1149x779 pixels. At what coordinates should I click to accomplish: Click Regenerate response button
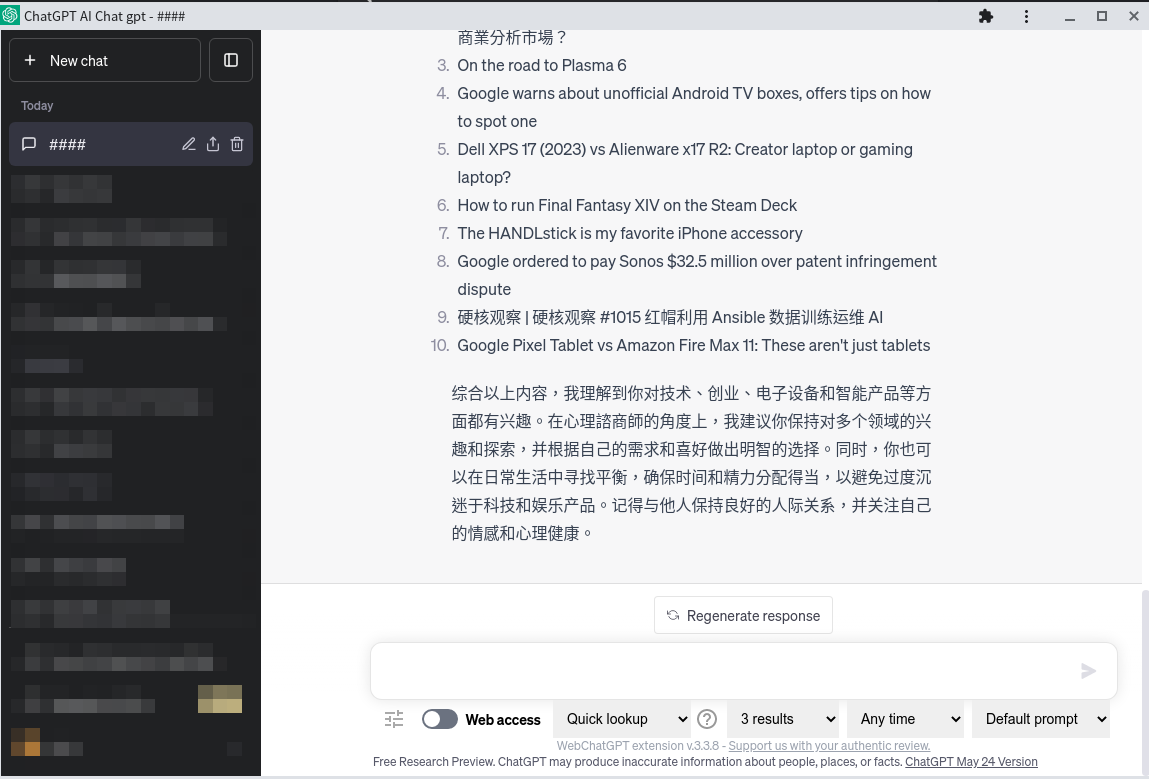743,616
